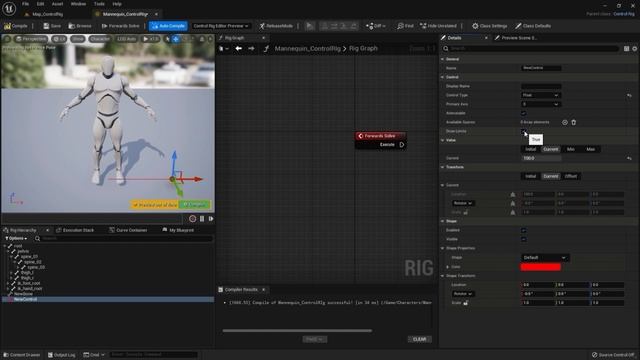Image resolution: width=640 pixels, height=360 pixels.
Task: Open the LOD Auto dropdown
Action: coord(126,39)
